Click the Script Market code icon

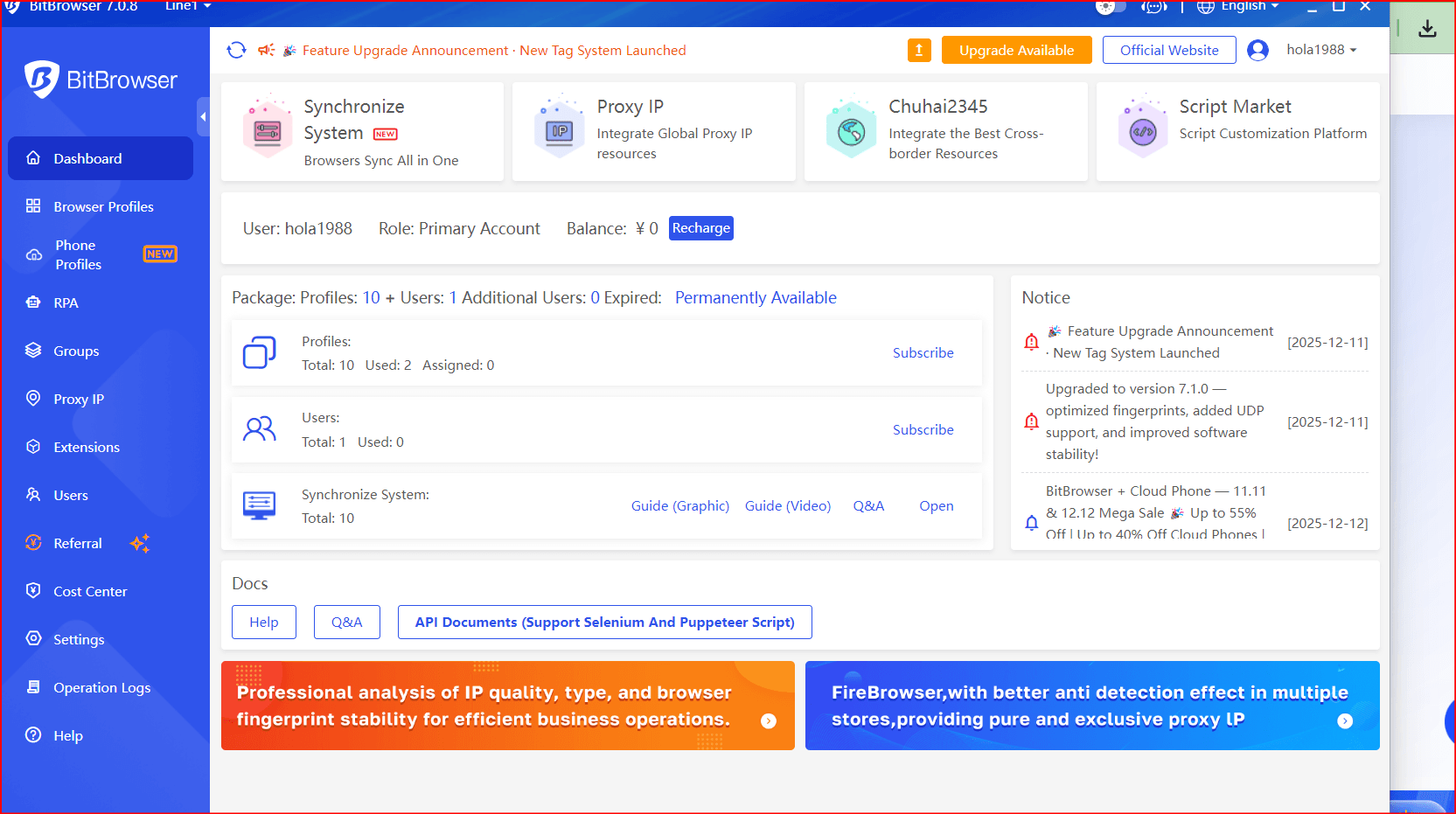1142,132
